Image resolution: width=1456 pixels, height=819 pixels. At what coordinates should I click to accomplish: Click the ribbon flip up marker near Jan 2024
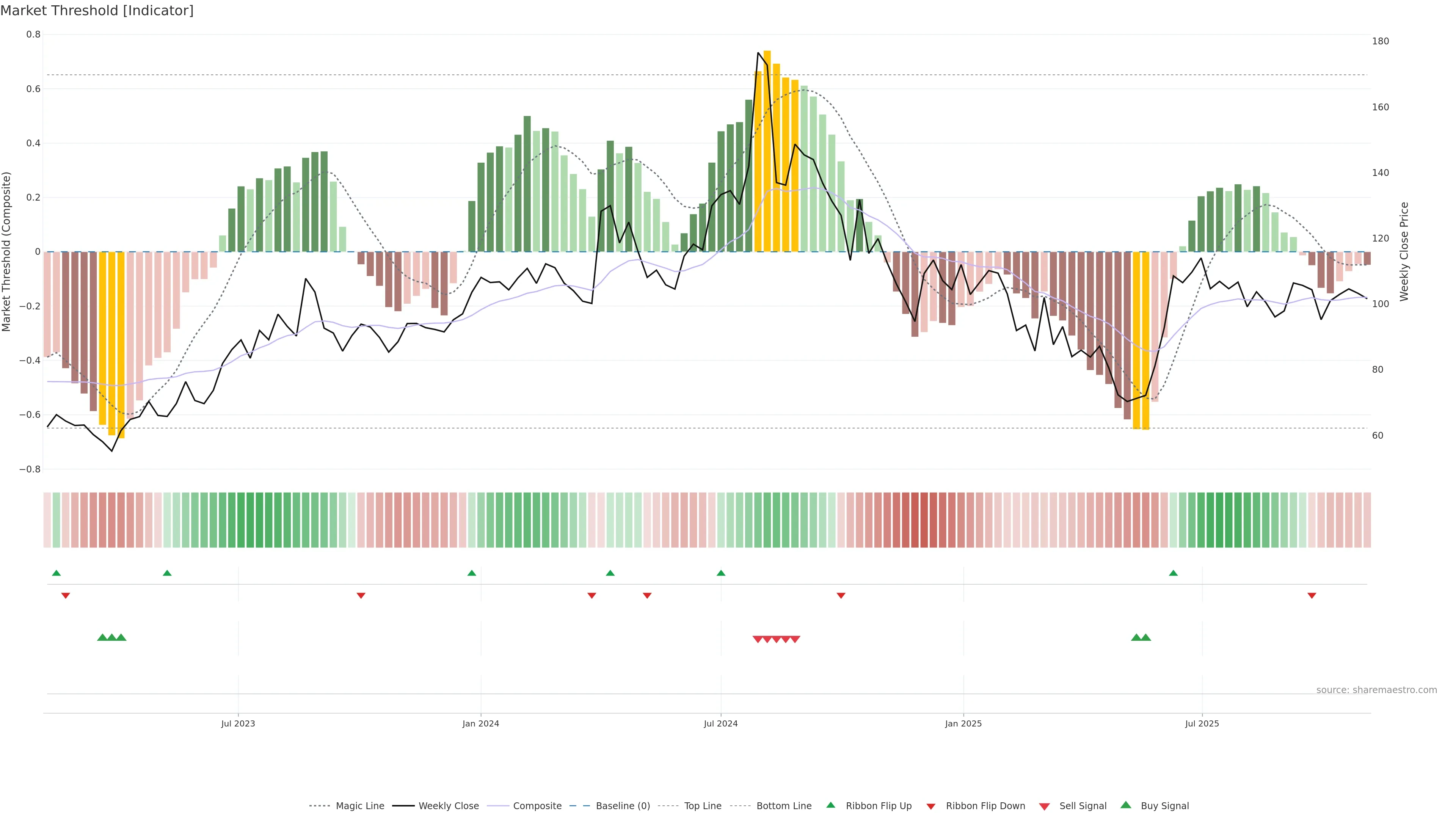click(472, 573)
